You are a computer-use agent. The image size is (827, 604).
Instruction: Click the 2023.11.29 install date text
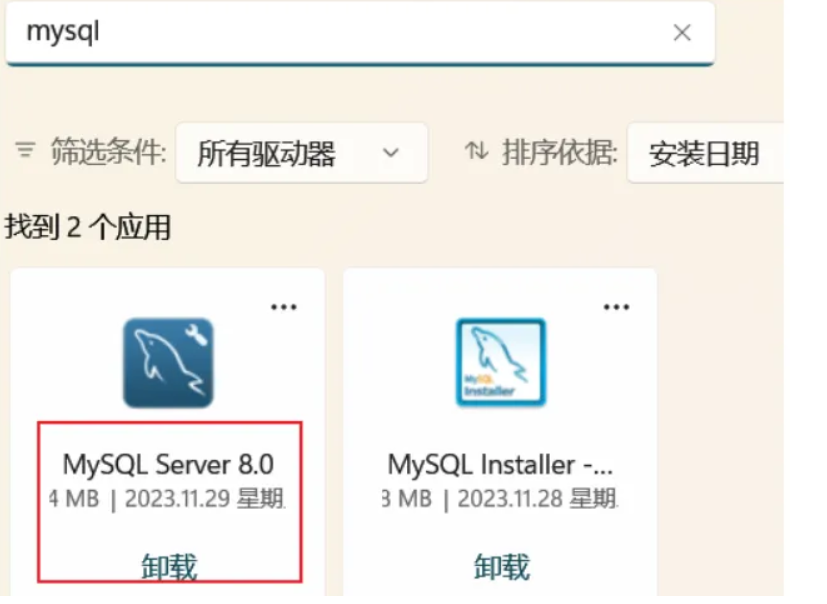[177, 498]
